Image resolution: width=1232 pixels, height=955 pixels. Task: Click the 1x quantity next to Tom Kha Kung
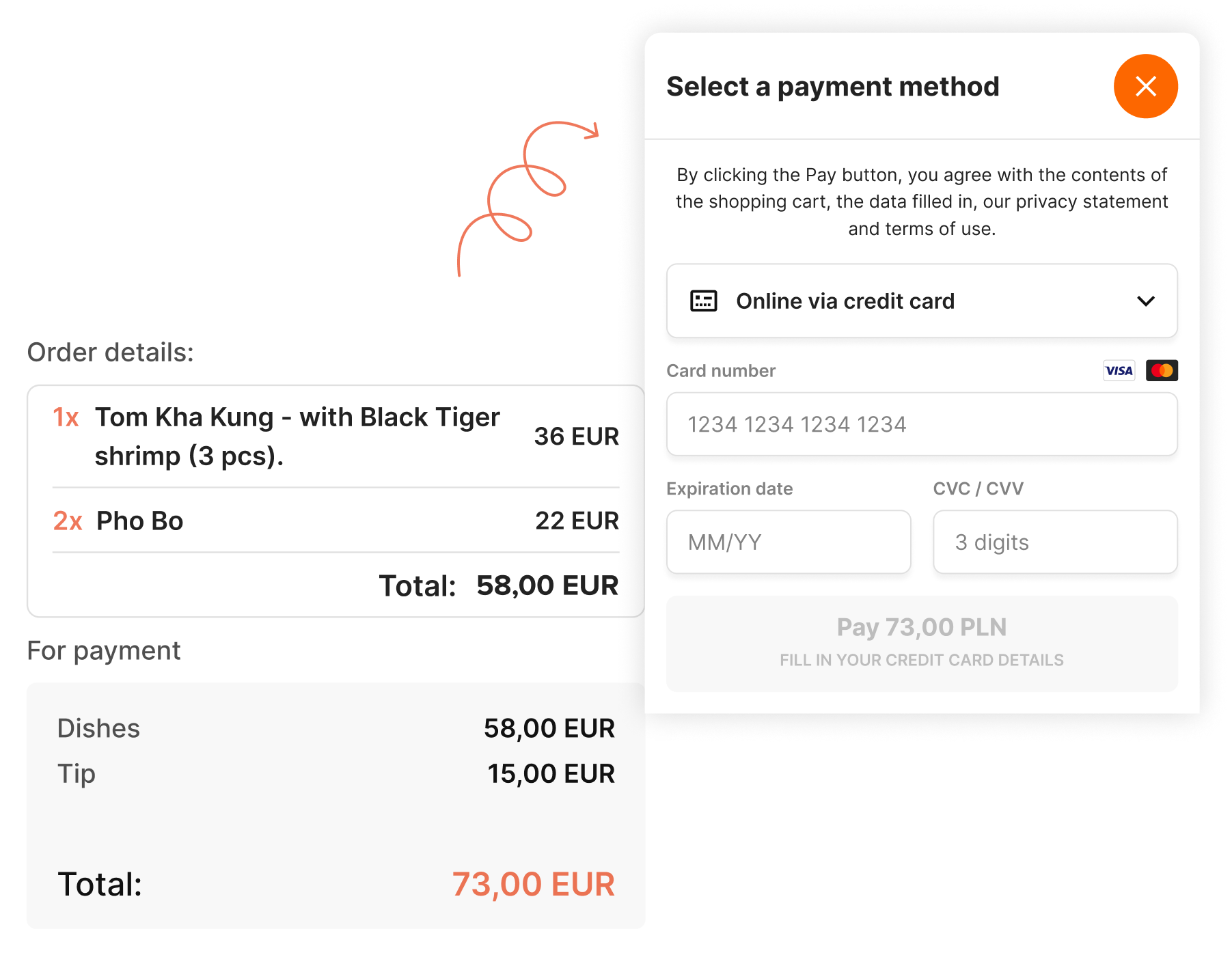click(x=66, y=417)
